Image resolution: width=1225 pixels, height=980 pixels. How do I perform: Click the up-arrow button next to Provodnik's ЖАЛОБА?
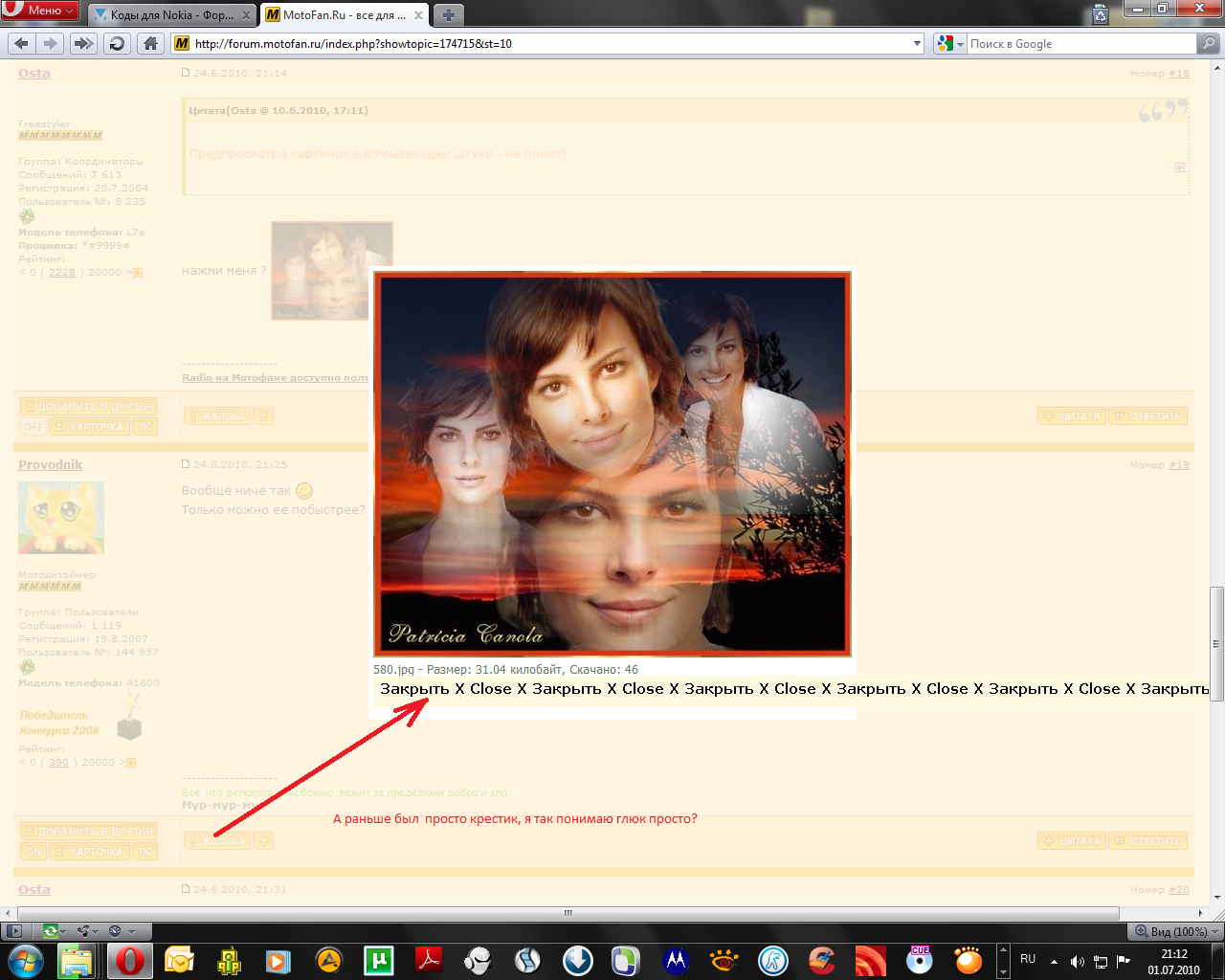pyautogui.click(x=264, y=840)
